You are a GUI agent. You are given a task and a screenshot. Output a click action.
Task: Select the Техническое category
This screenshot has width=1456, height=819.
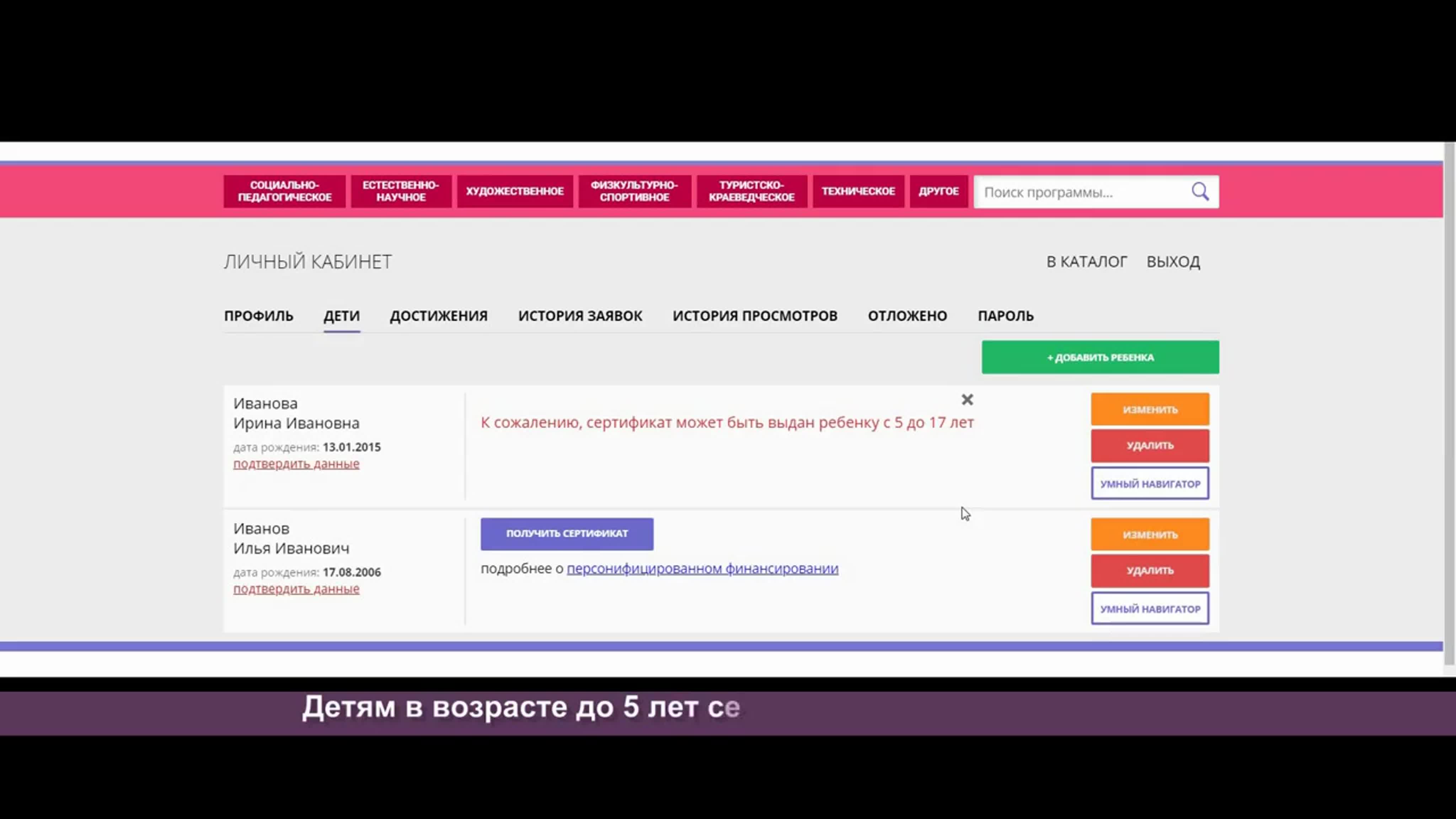[x=858, y=191]
